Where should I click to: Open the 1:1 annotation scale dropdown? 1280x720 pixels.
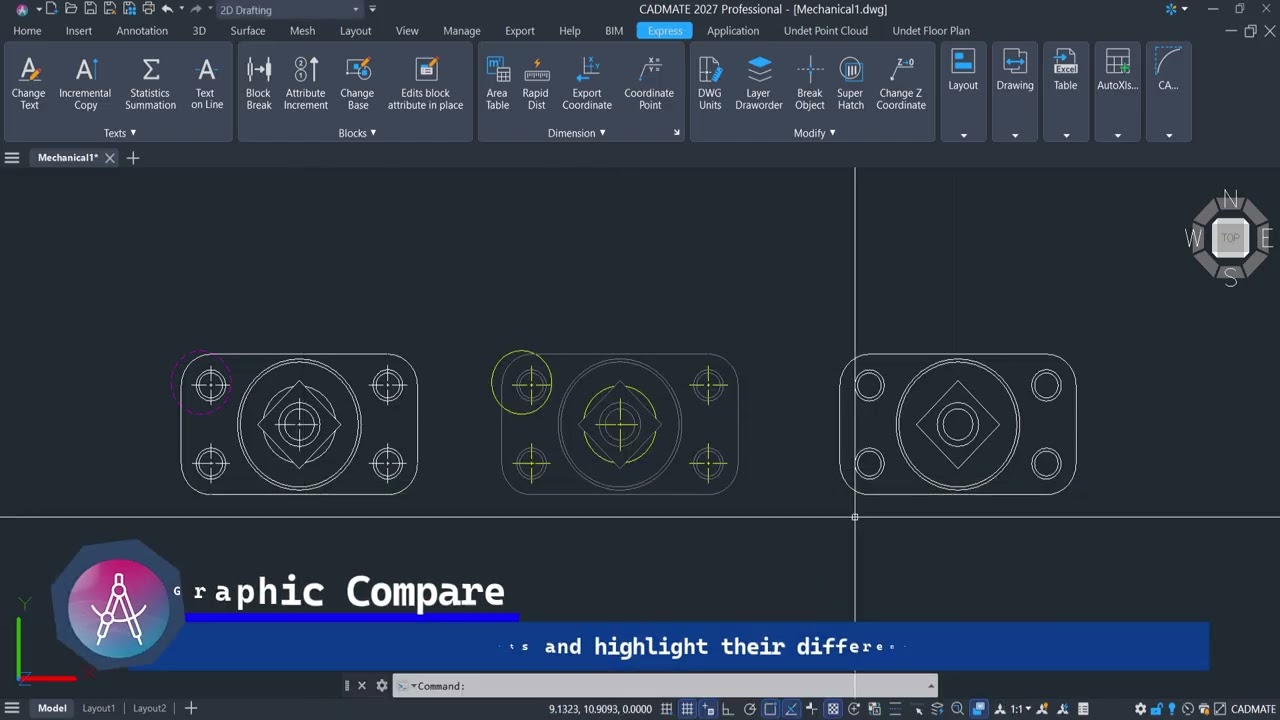(x=1021, y=709)
